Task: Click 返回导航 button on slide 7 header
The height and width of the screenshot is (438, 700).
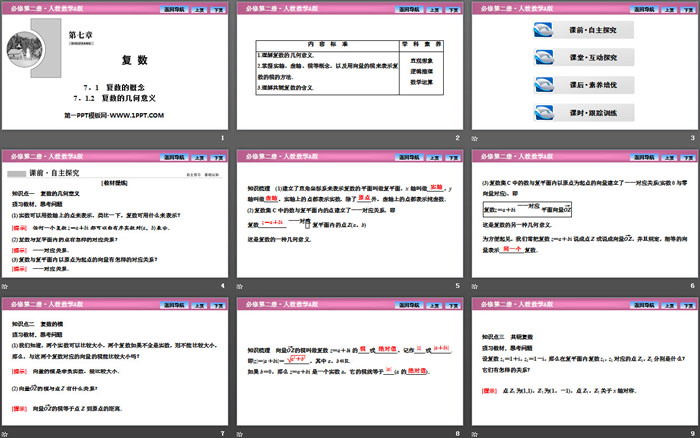Action: [174, 305]
